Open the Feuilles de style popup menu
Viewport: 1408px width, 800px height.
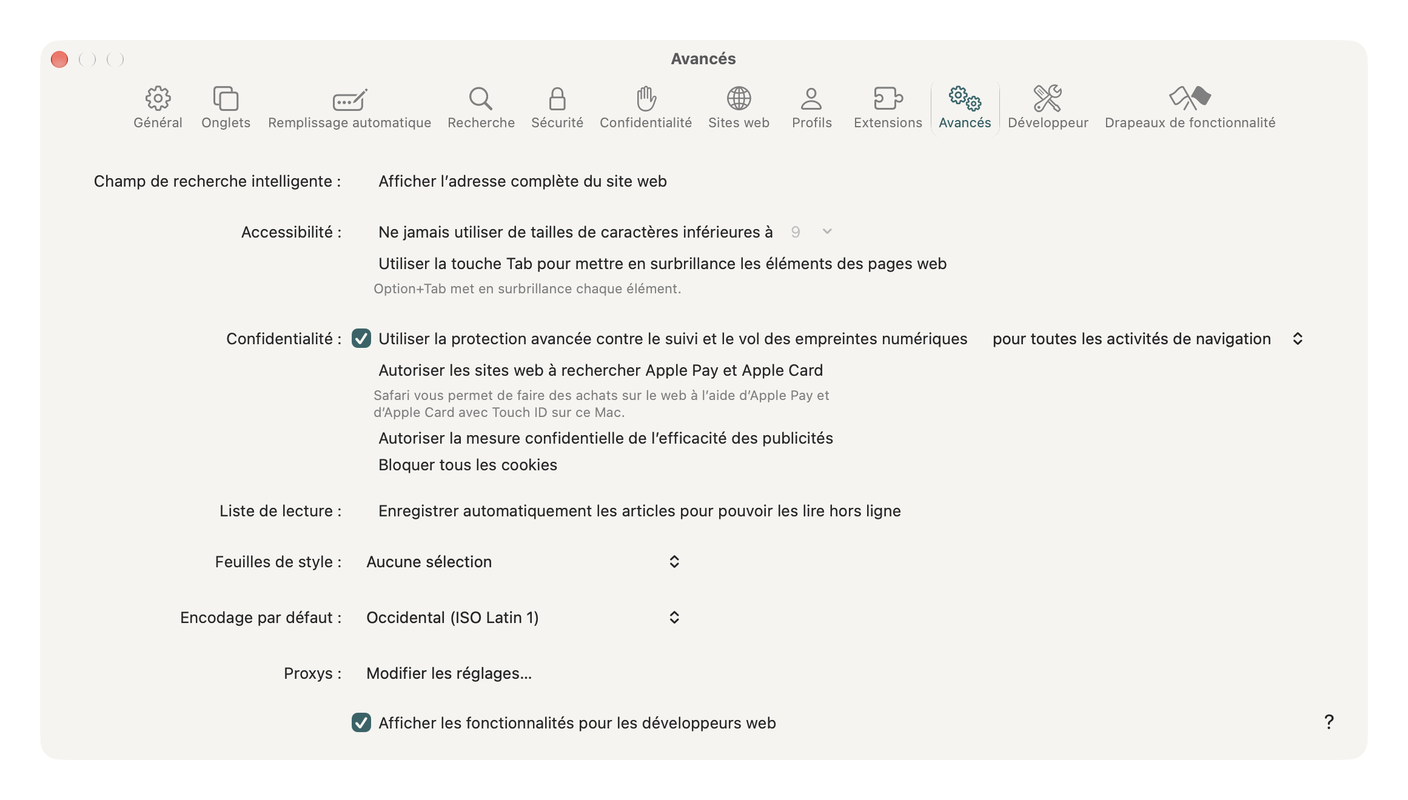point(523,562)
